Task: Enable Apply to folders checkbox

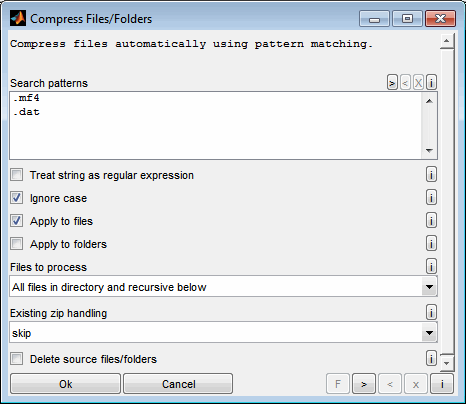Action: click(17, 244)
